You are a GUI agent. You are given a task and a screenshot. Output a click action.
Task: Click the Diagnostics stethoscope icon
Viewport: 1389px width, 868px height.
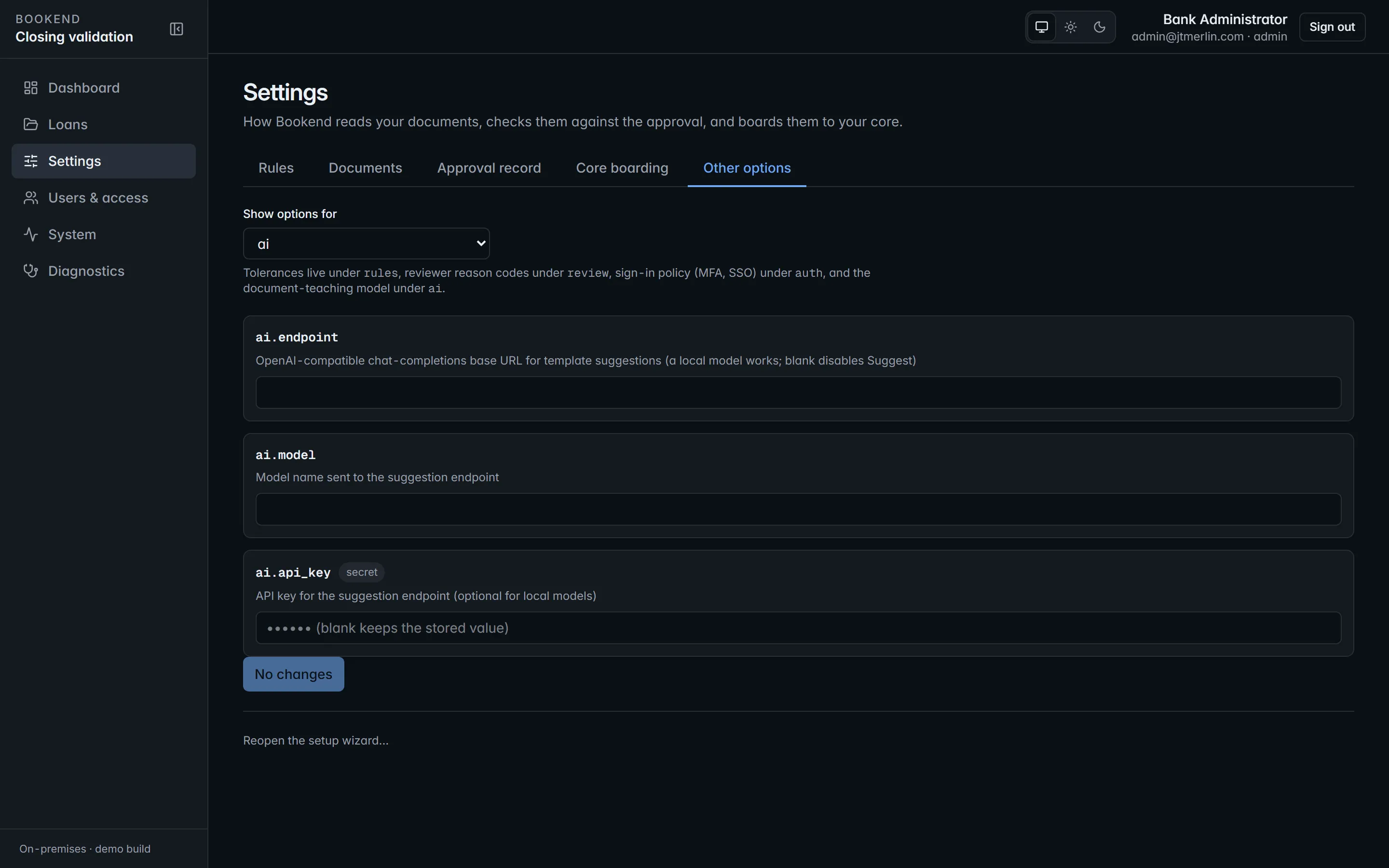click(30, 271)
